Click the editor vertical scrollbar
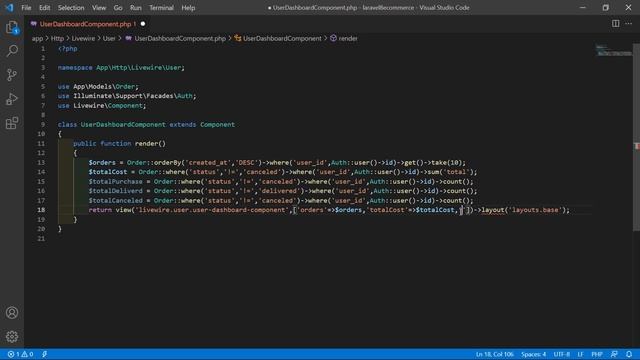 636,137
